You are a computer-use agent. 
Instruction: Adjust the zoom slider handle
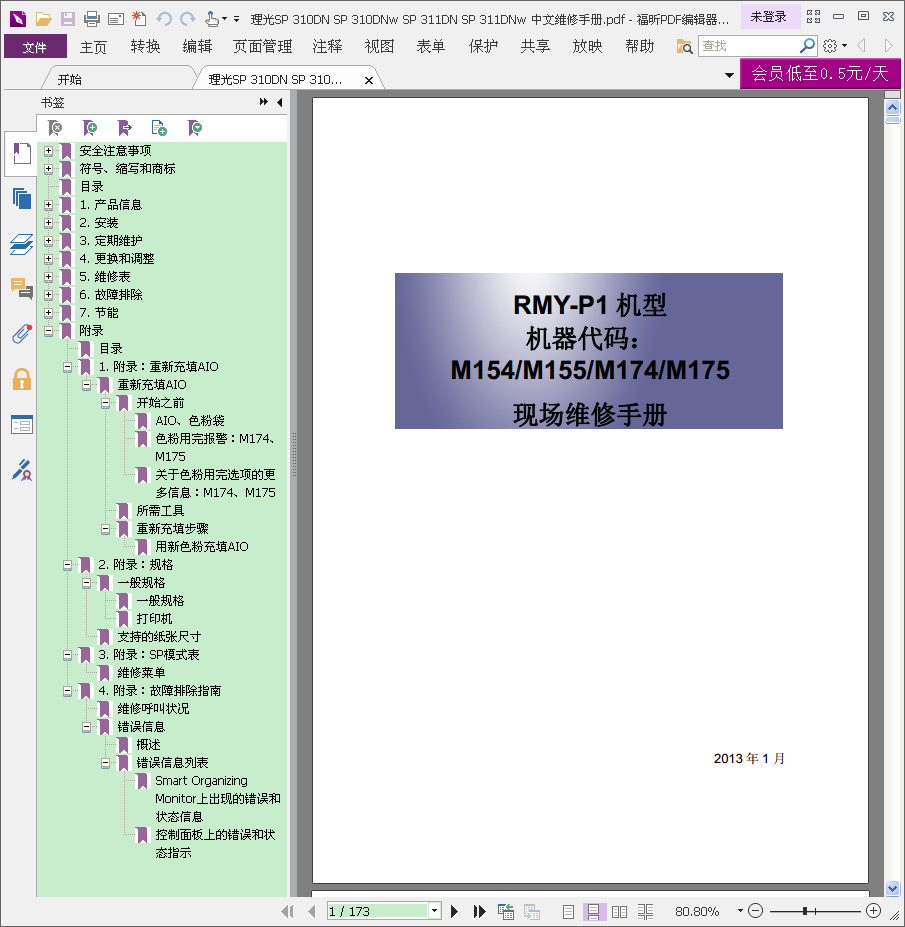[x=805, y=911]
